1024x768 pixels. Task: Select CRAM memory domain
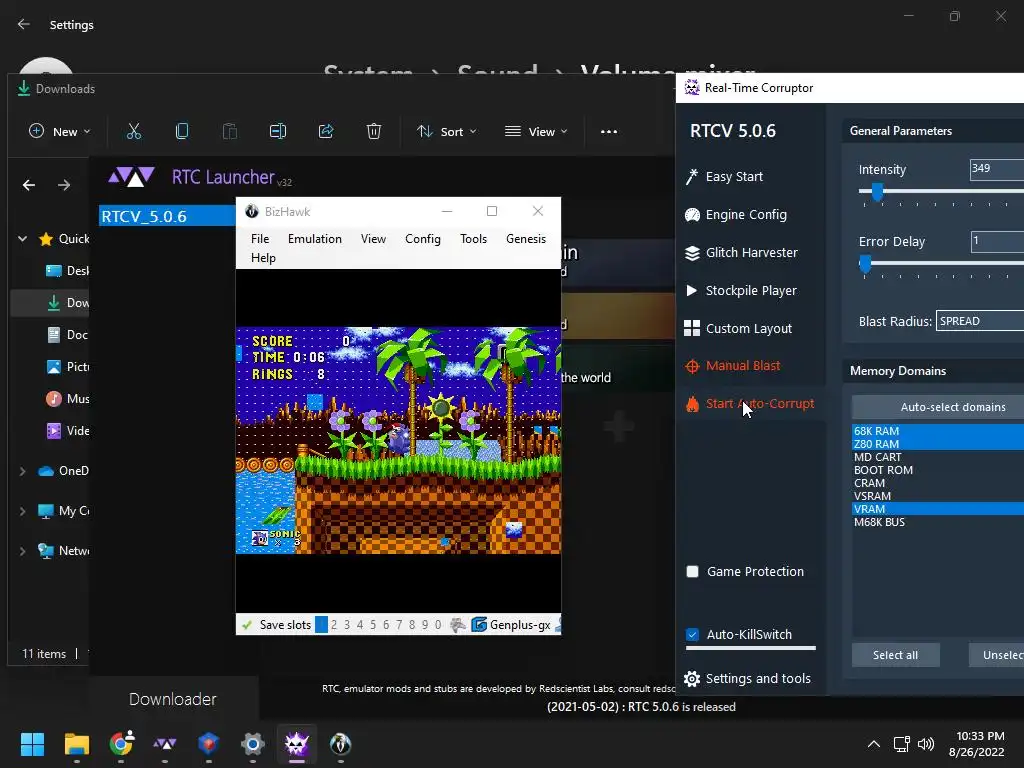point(938,483)
